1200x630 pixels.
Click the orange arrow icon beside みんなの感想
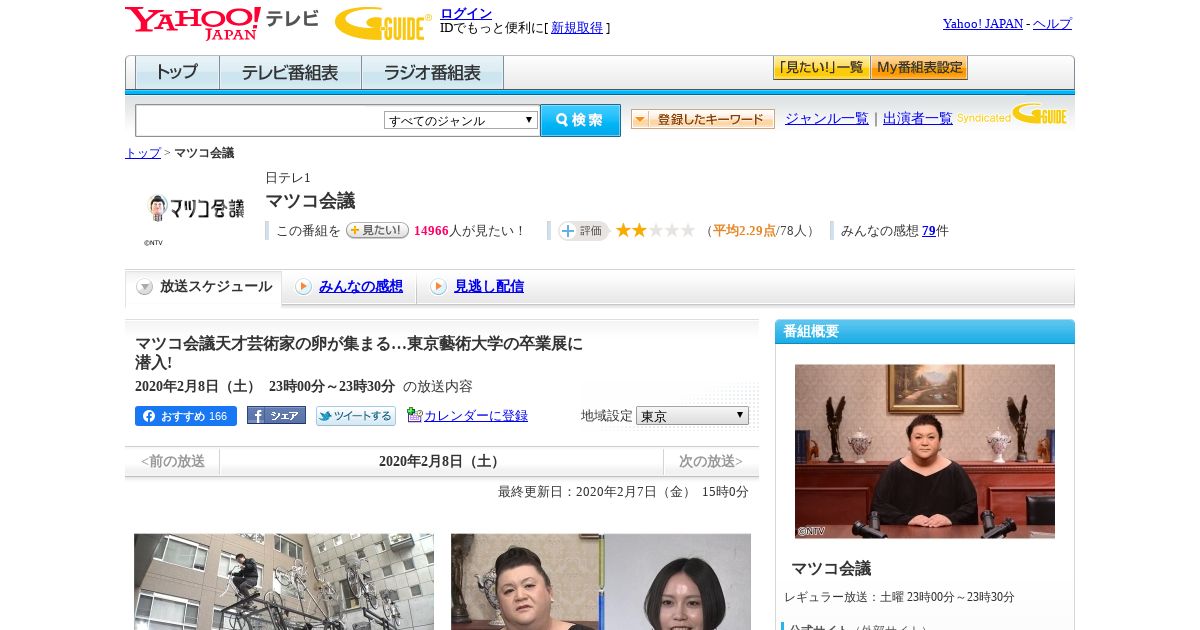click(303, 287)
